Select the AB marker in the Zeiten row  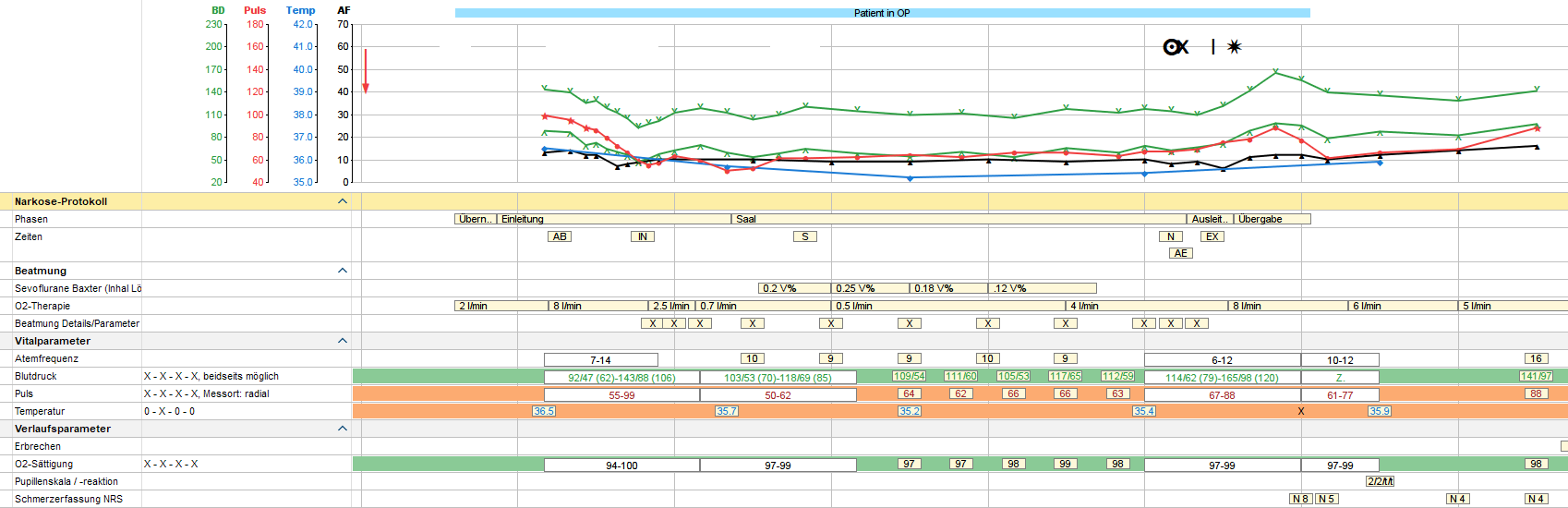[x=560, y=236]
